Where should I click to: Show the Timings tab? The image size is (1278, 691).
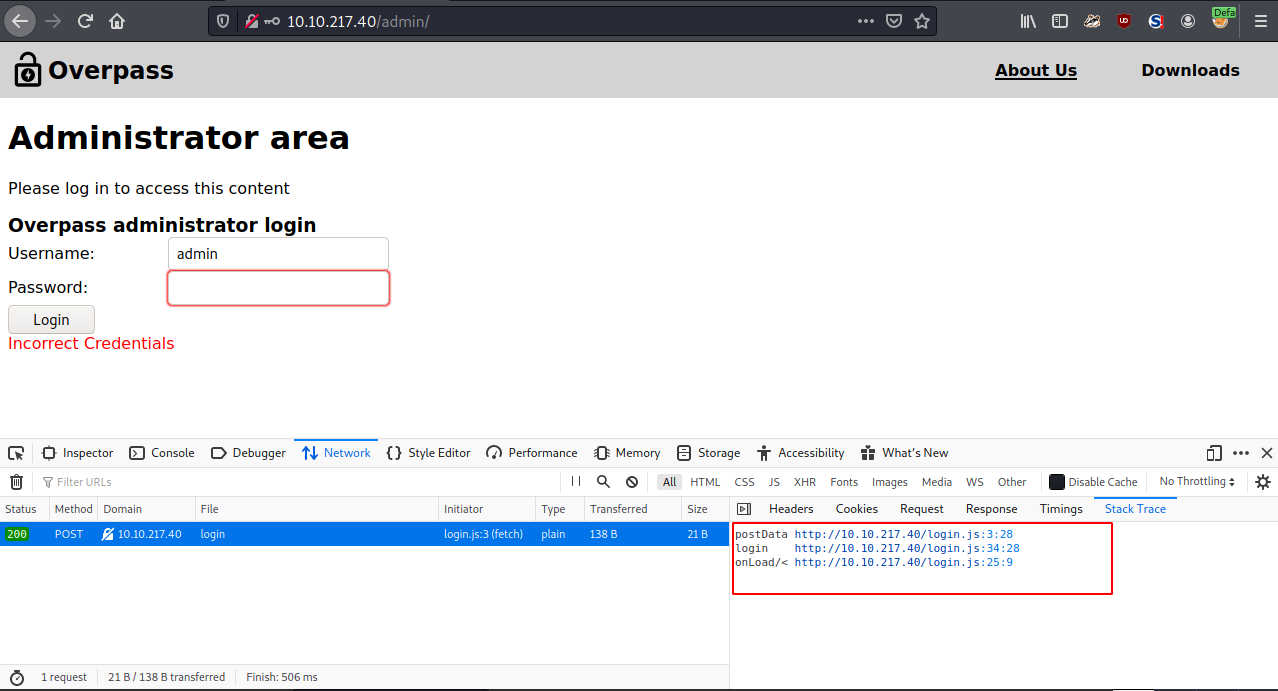(x=1061, y=509)
